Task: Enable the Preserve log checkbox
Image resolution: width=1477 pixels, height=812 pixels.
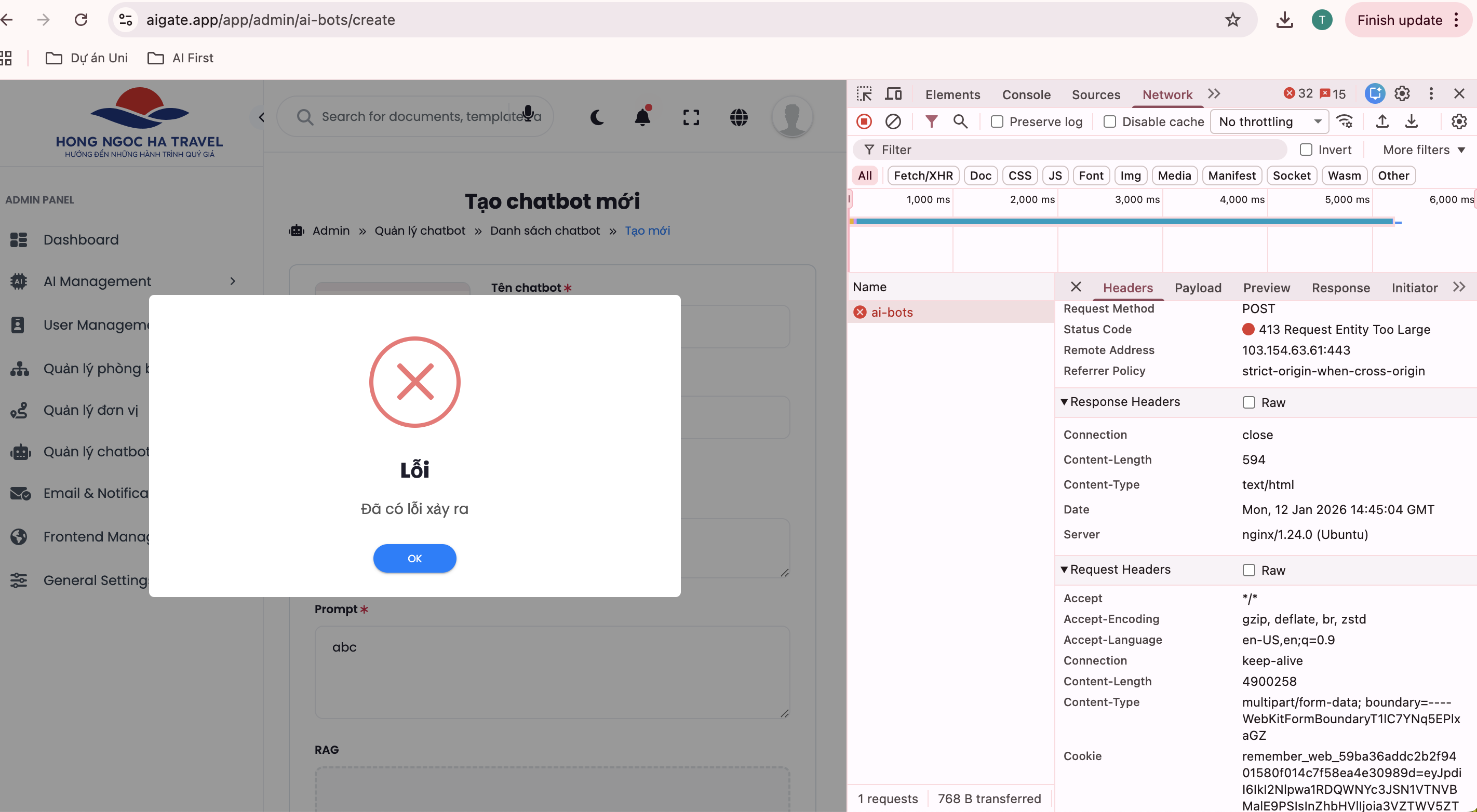Action: click(997, 121)
